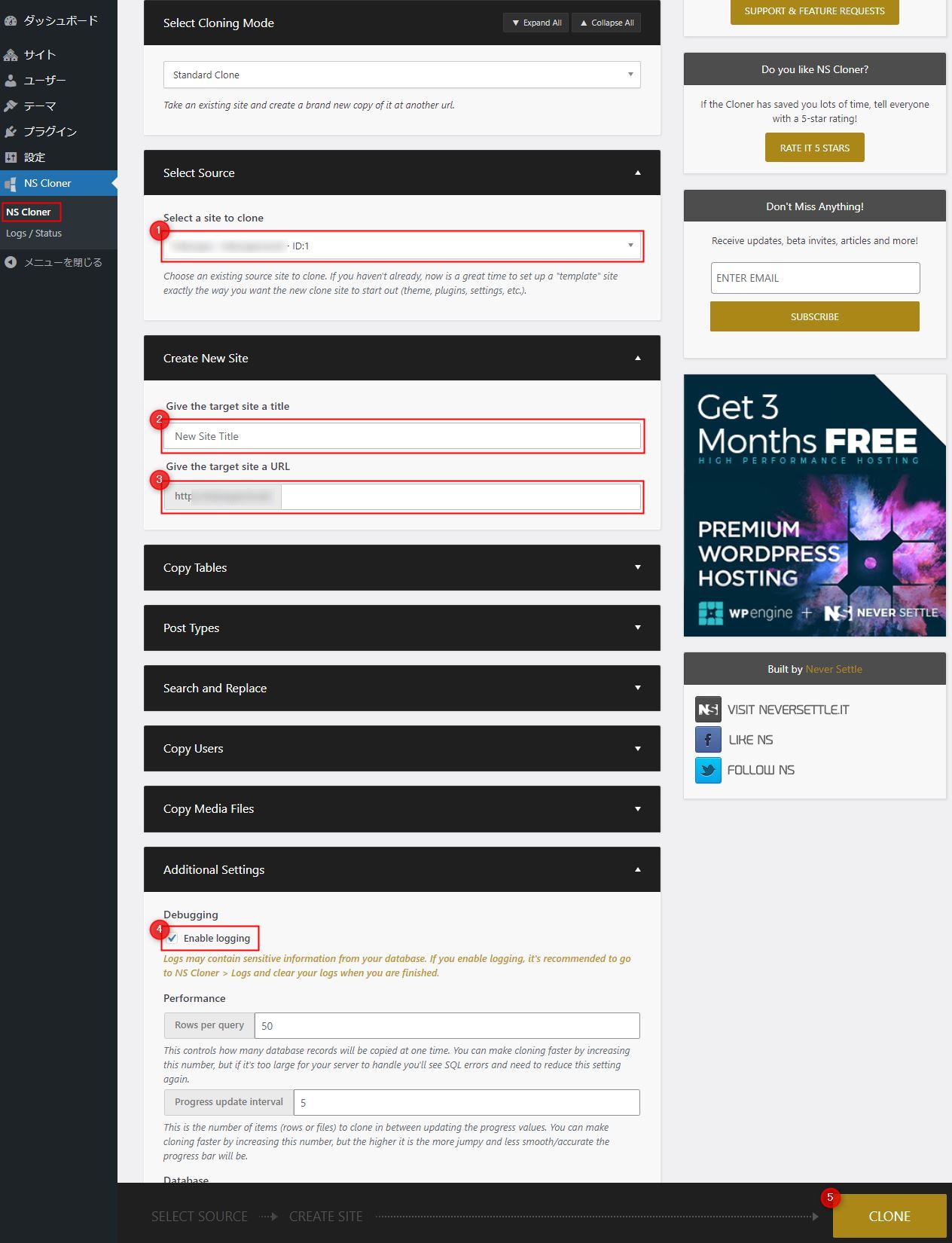Image resolution: width=952 pixels, height=1243 pixels.
Task: Click the Facebook Like NS icon
Action: [x=707, y=740]
